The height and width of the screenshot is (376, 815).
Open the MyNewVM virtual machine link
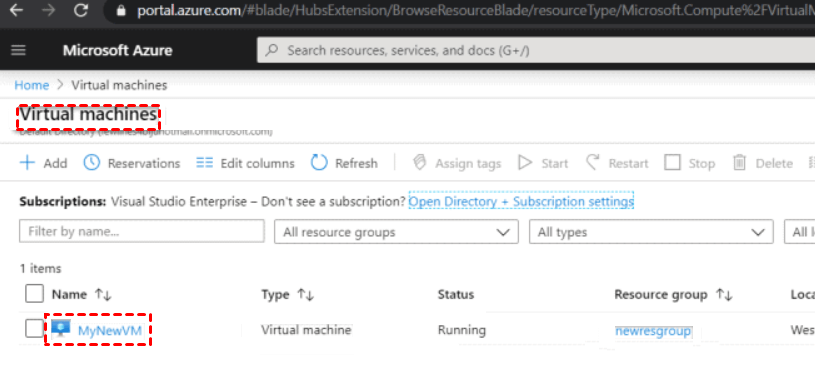coord(110,330)
